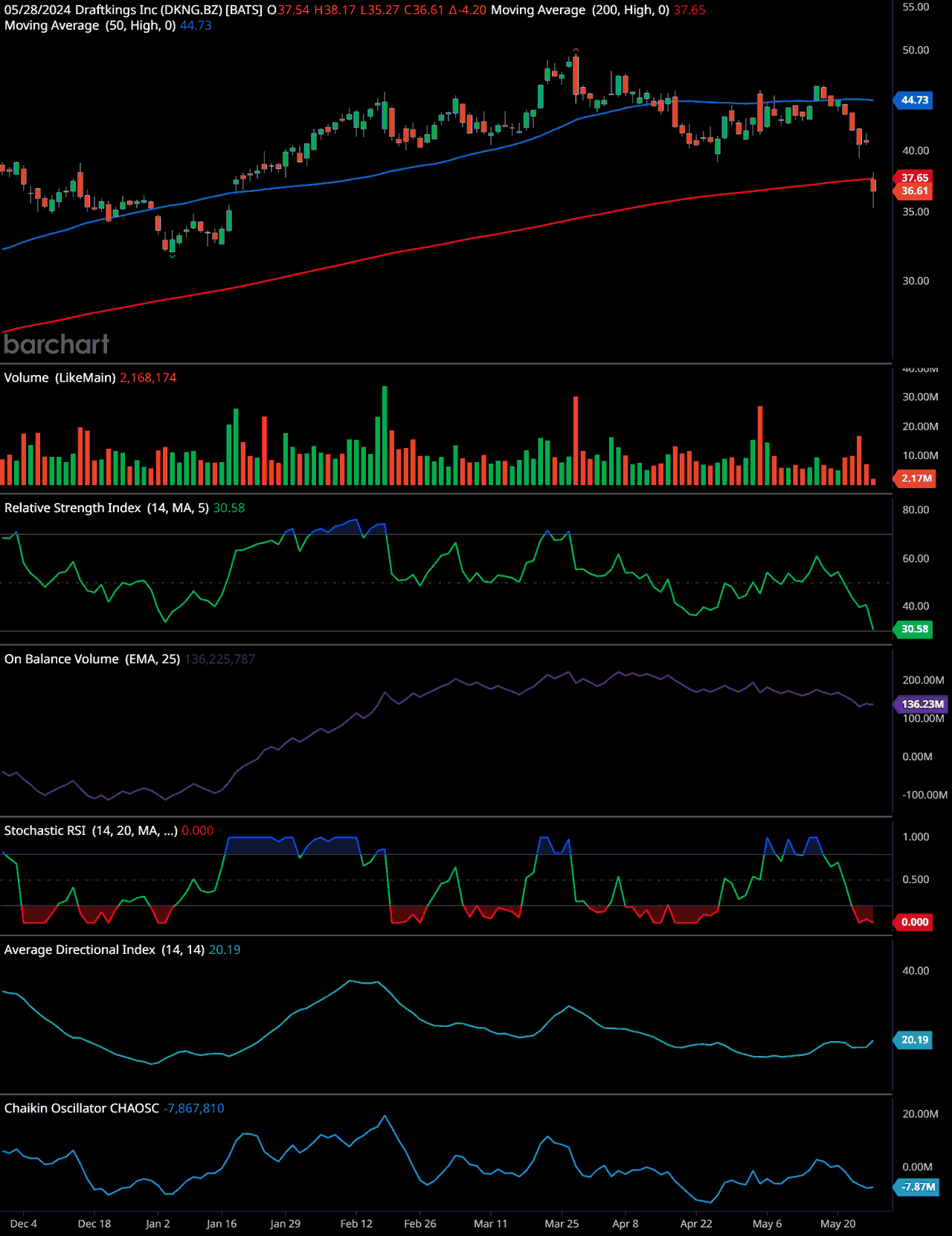Click the blue 44.73 price axis tag
Image resolution: width=952 pixels, height=1236 pixels.
[x=914, y=100]
